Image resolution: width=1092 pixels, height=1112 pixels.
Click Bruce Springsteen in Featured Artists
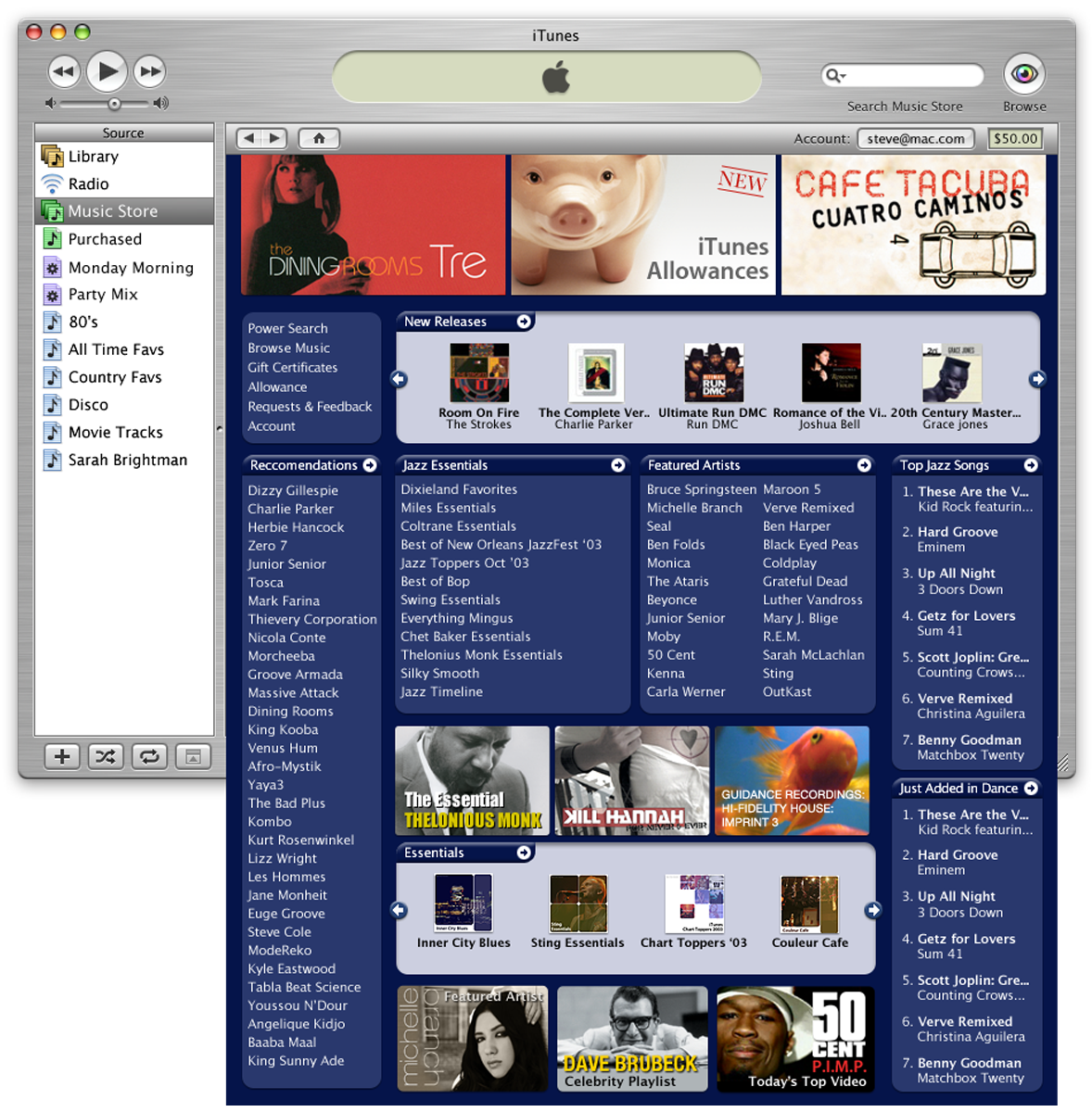pyautogui.click(x=702, y=489)
